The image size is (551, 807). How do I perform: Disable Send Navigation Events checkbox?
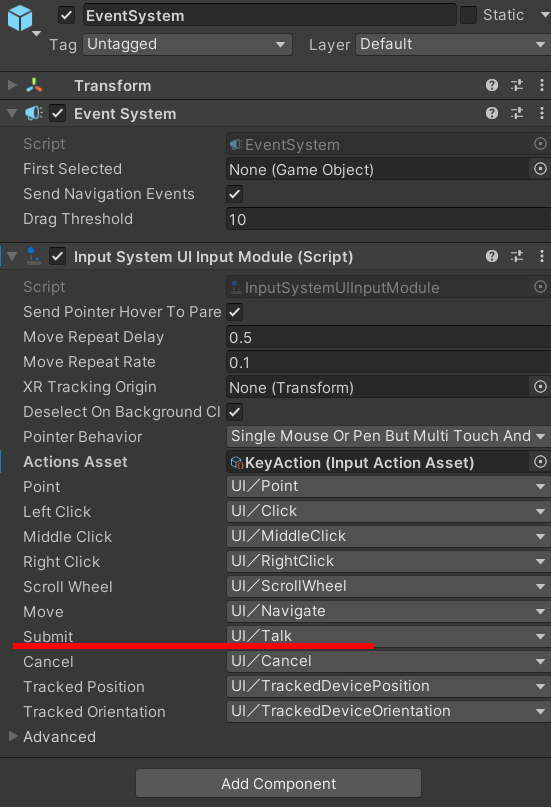(x=235, y=195)
